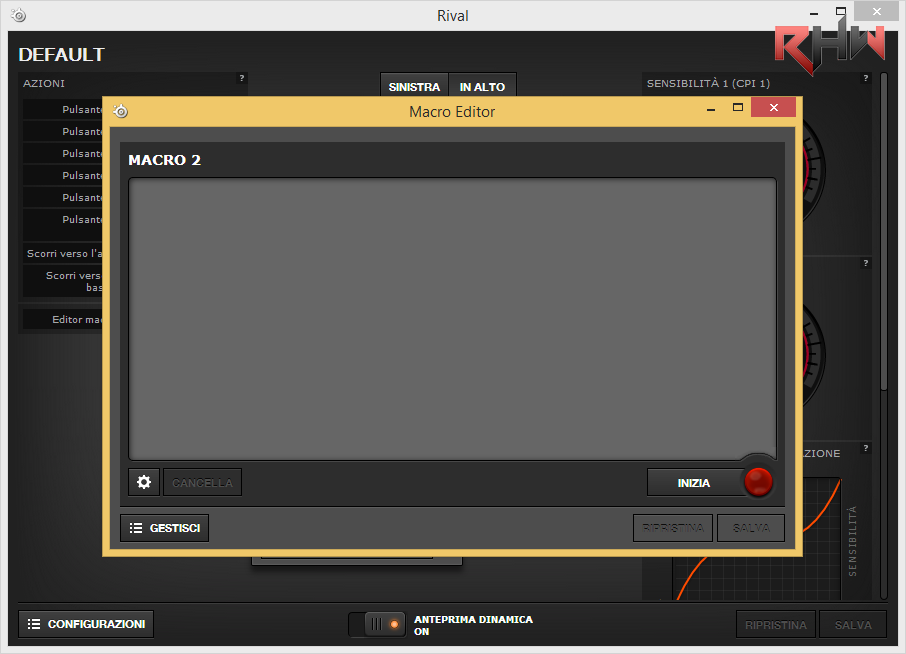Screen dimensions: 906x654
Task: Click RIPRISTINA in the Rival main window
Action: point(776,625)
